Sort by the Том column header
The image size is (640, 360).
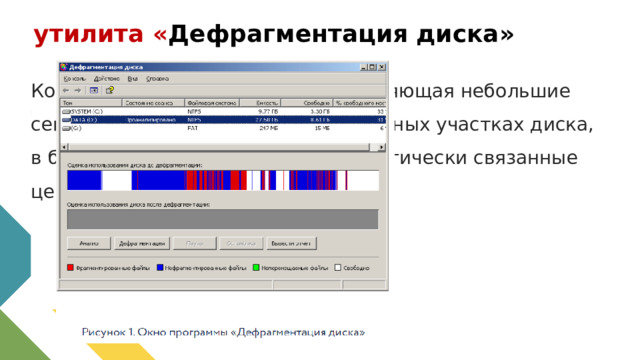(91, 103)
